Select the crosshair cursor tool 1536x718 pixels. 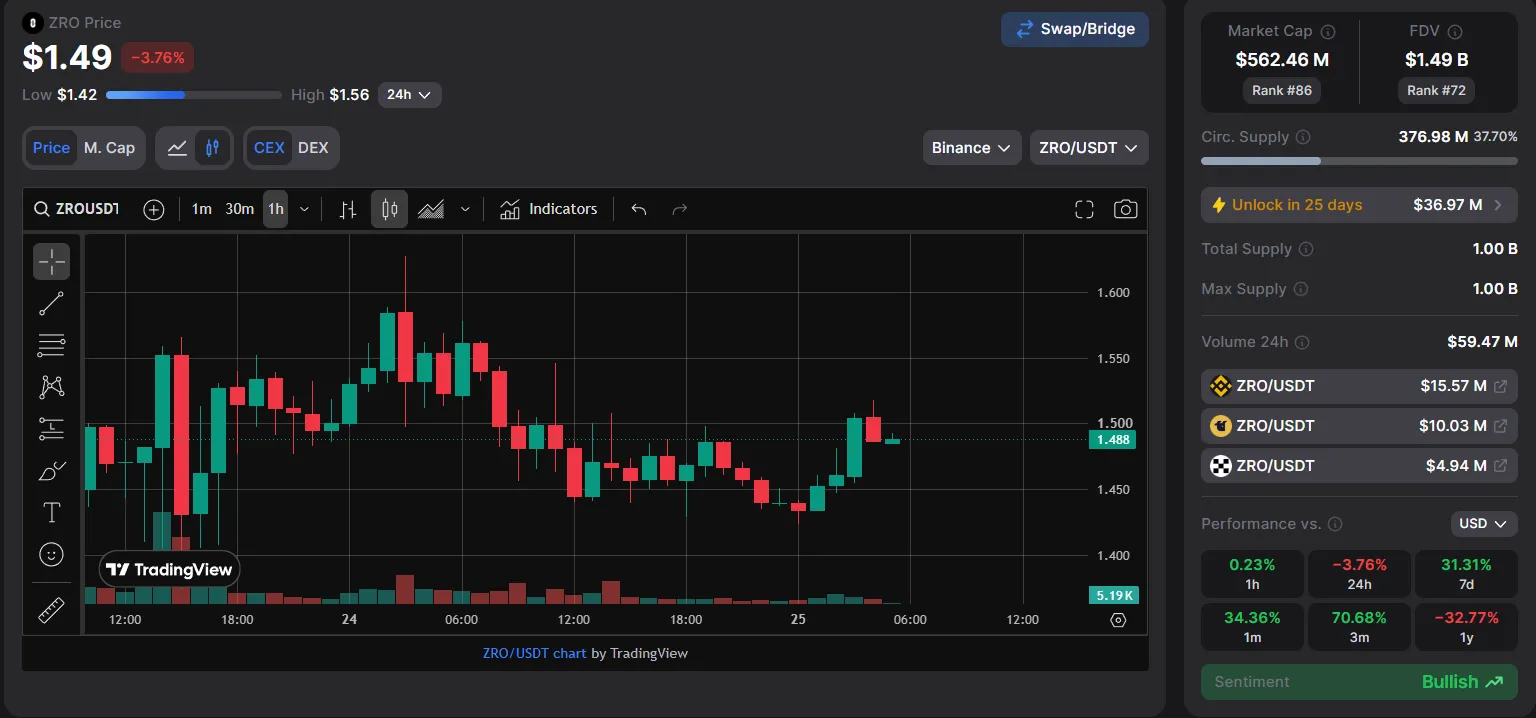pyautogui.click(x=51, y=261)
